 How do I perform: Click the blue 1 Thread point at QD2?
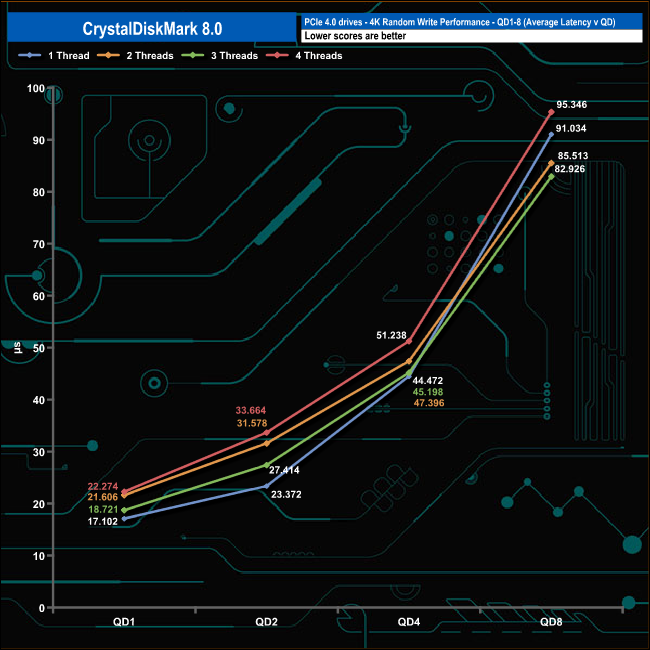(267, 486)
